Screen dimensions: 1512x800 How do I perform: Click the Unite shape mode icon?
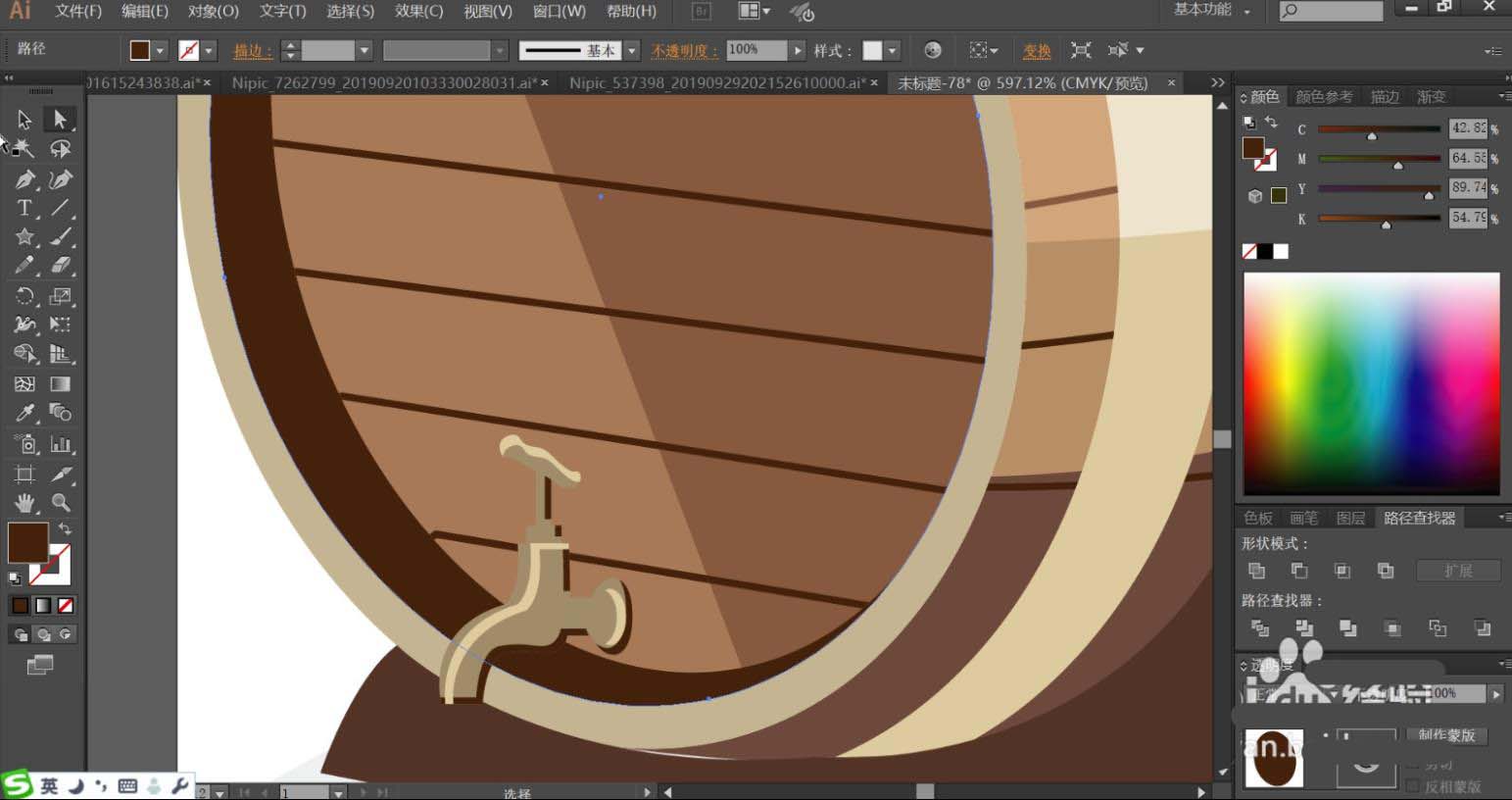1256,571
